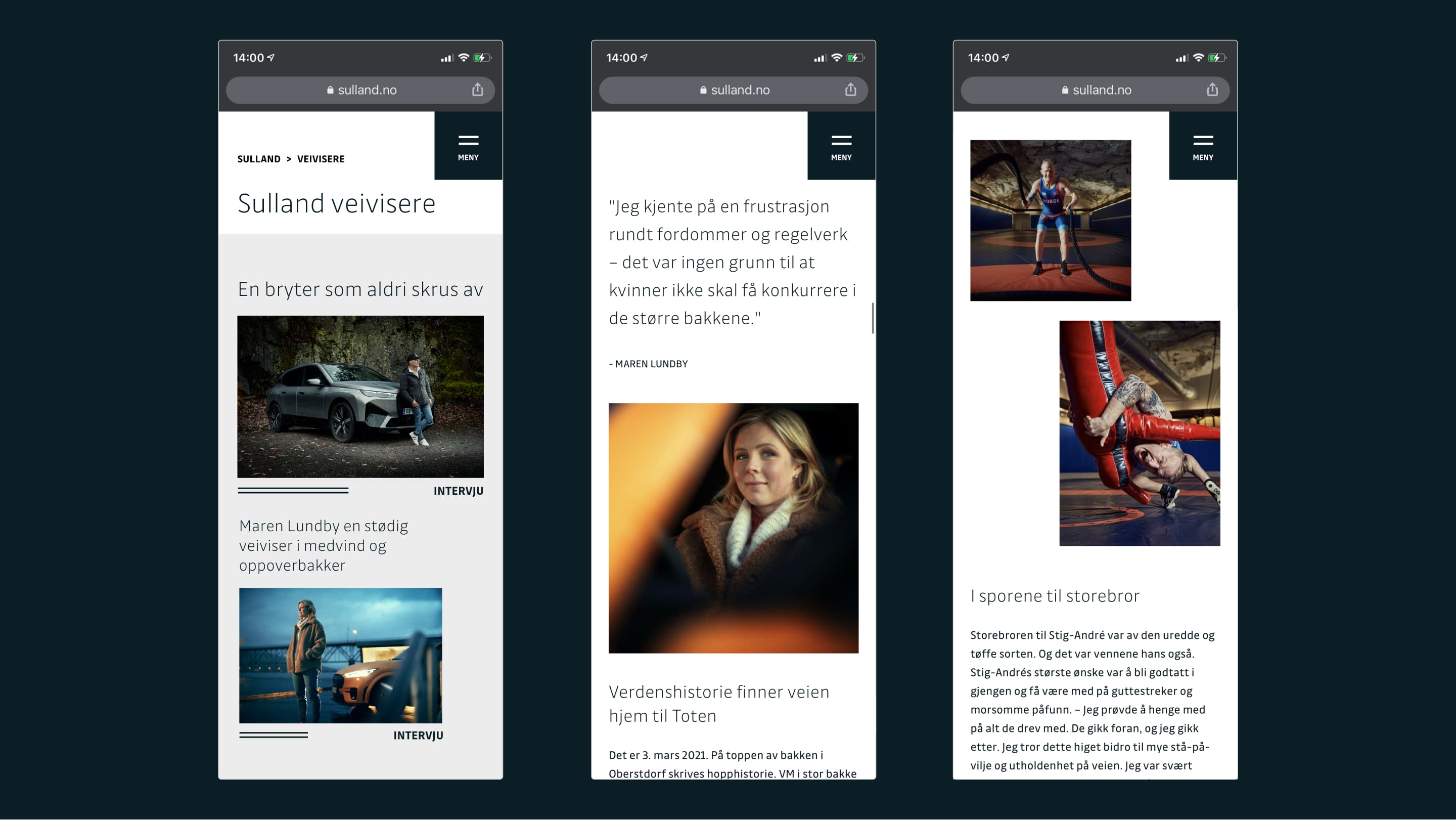Click INTERVJU label under the car photo
This screenshot has width=1456, height=820.
point(459,491)
